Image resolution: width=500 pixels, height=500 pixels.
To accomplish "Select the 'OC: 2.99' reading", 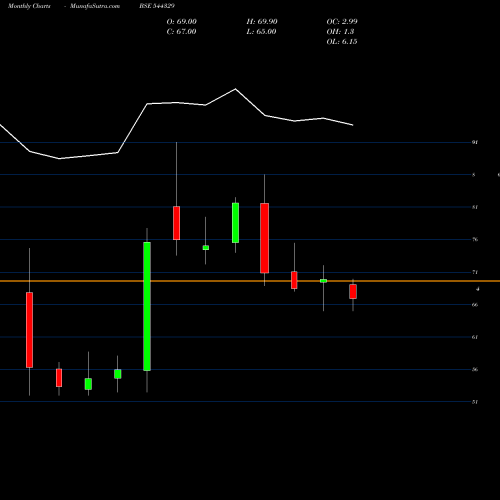I will click(x=342, y=22).
